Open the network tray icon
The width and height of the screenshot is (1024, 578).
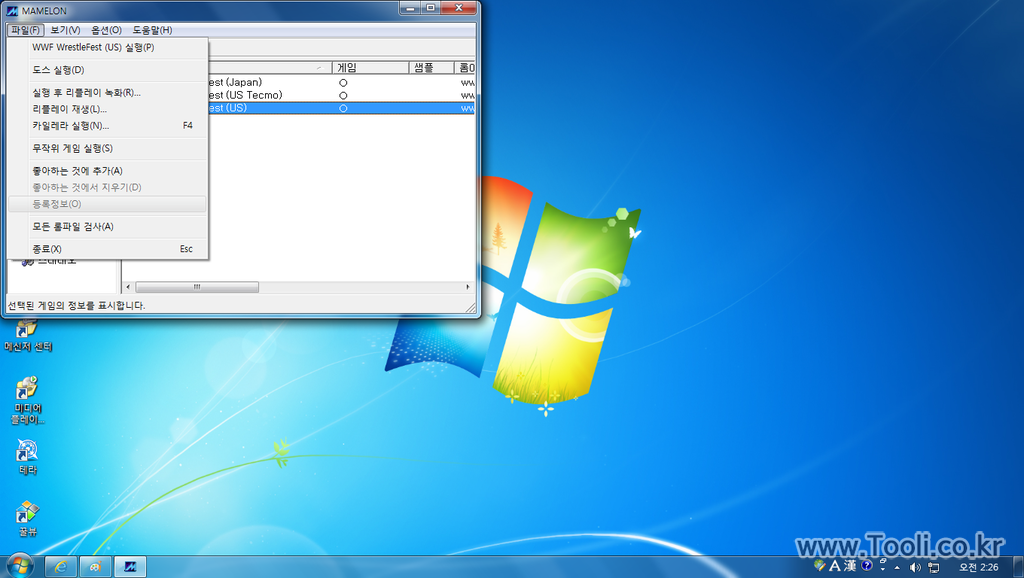[934, 567]
